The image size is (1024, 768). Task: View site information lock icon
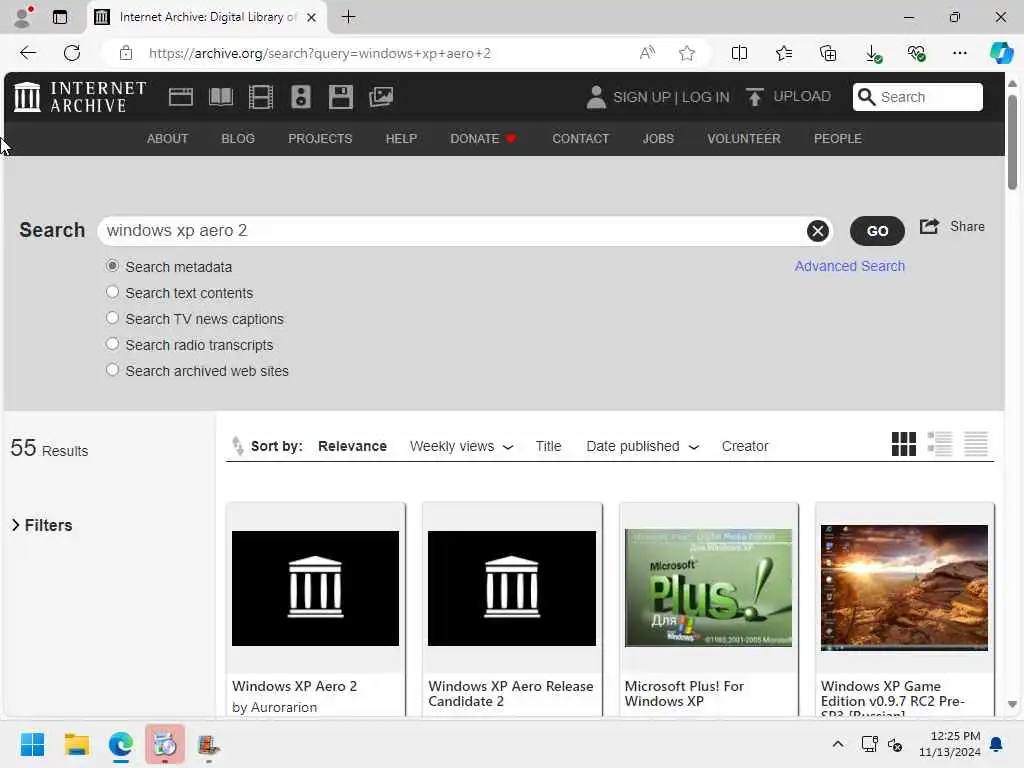126,53
